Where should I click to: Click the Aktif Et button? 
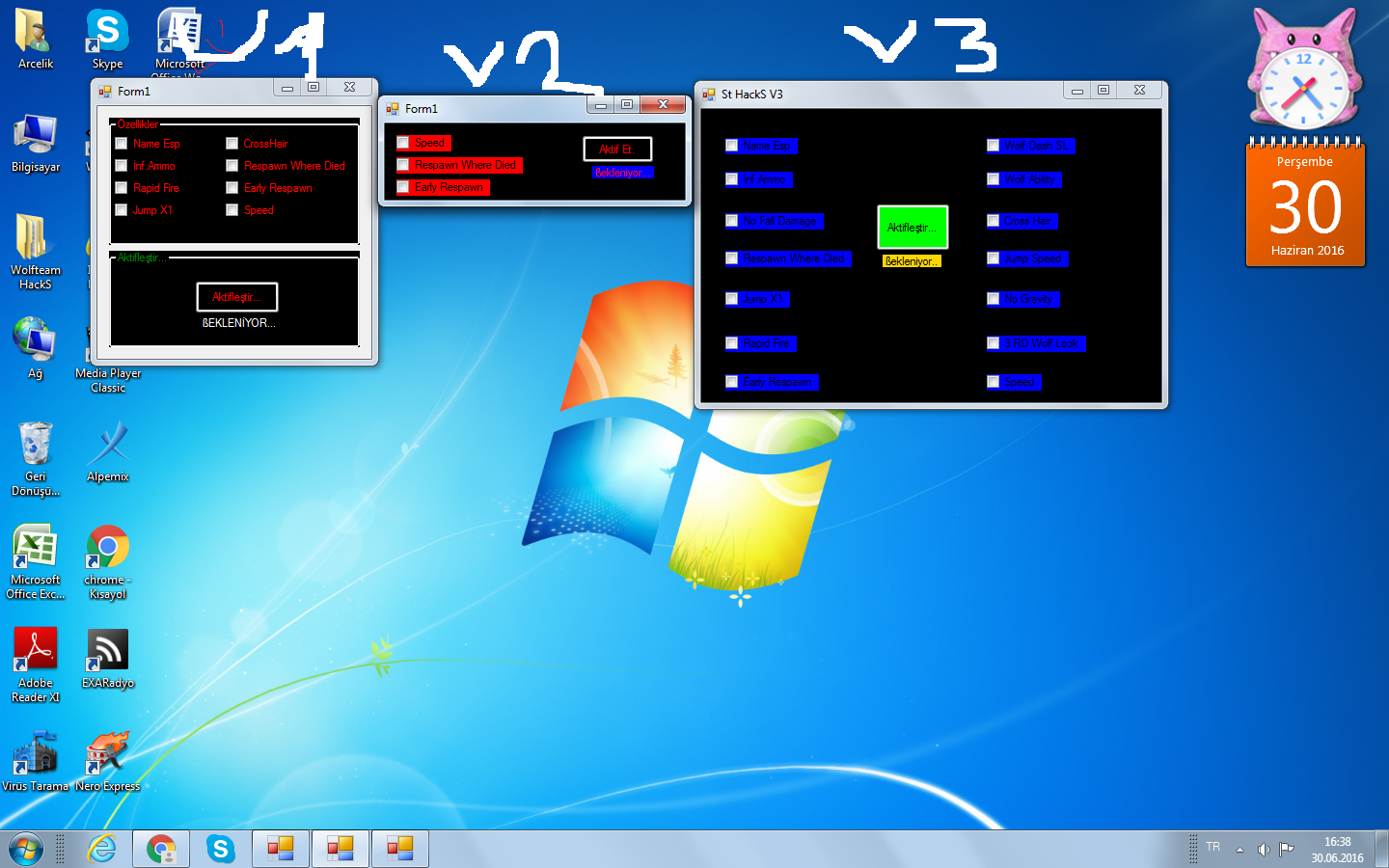tap(617, 149)
